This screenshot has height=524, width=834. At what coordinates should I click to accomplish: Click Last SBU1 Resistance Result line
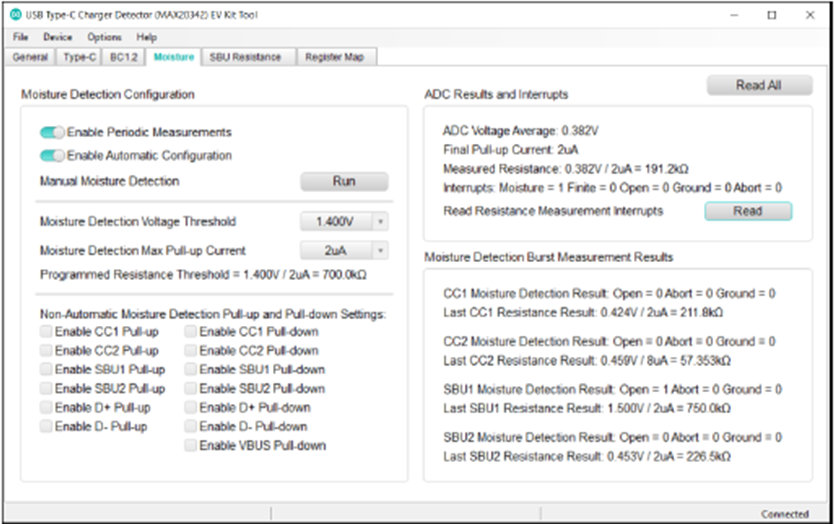587,408
